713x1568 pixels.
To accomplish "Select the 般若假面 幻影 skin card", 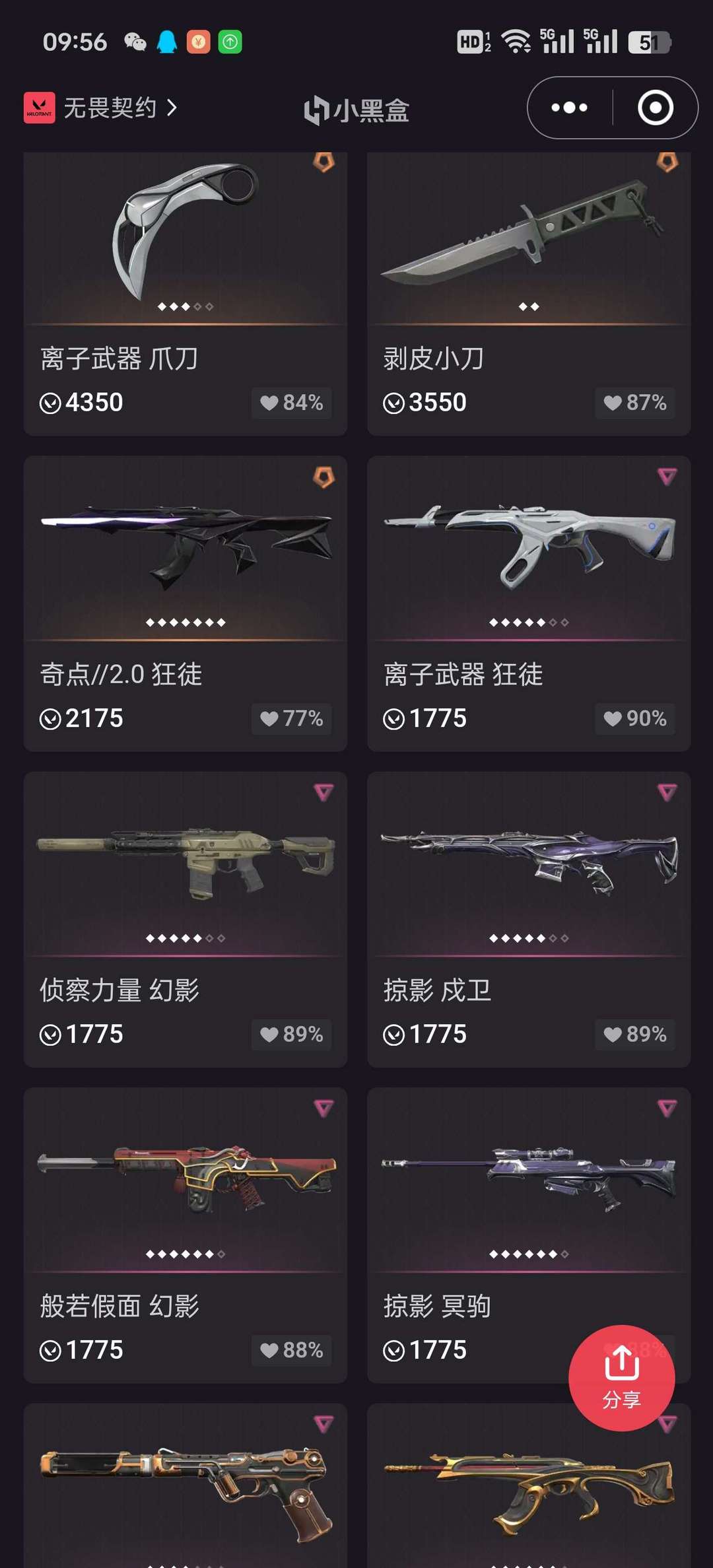I will pyautogui.click(x=186, y=1235).
